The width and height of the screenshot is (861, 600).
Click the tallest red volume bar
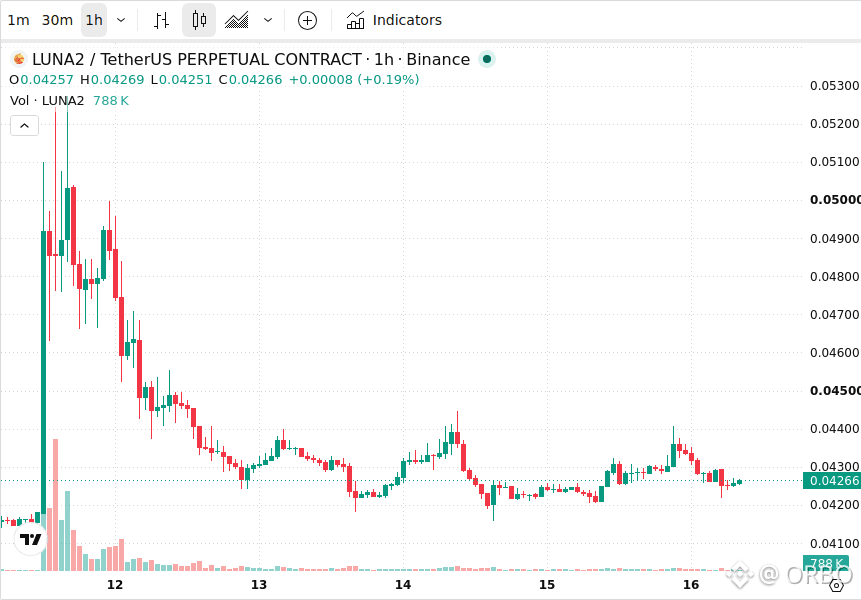click(x=55, y=505)
